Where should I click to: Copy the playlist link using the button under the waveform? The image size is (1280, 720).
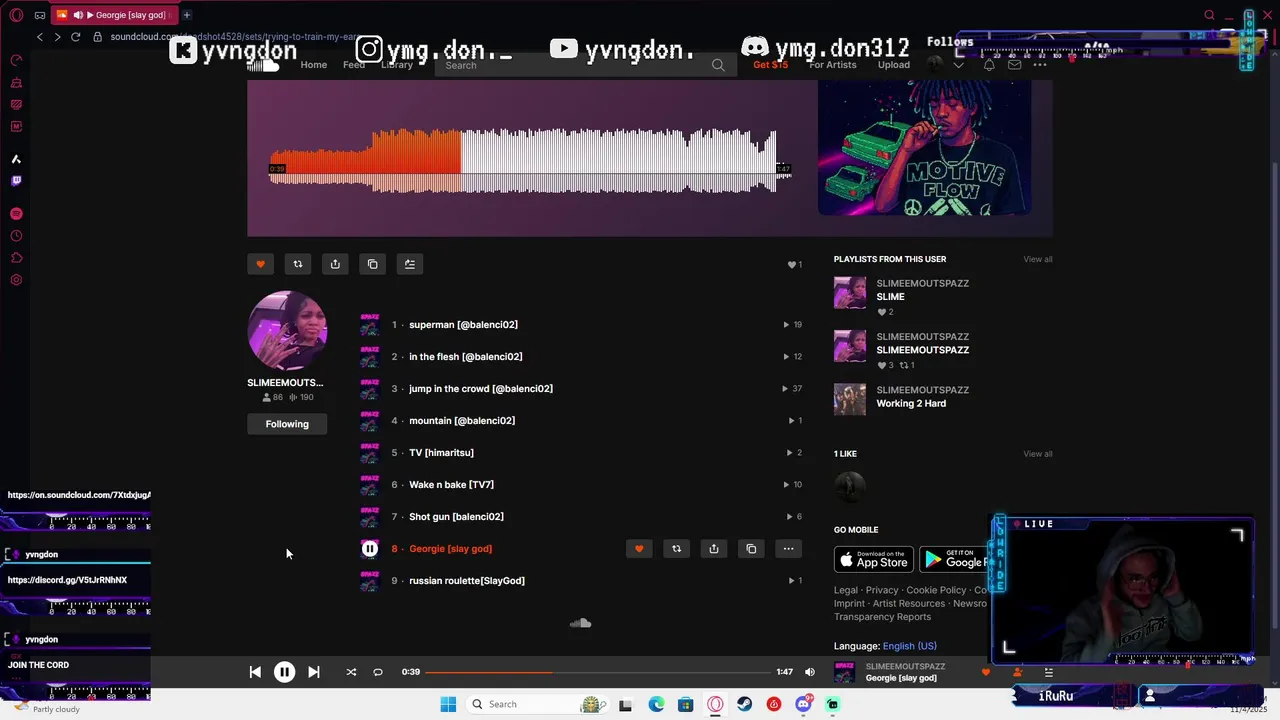[372, 264]
